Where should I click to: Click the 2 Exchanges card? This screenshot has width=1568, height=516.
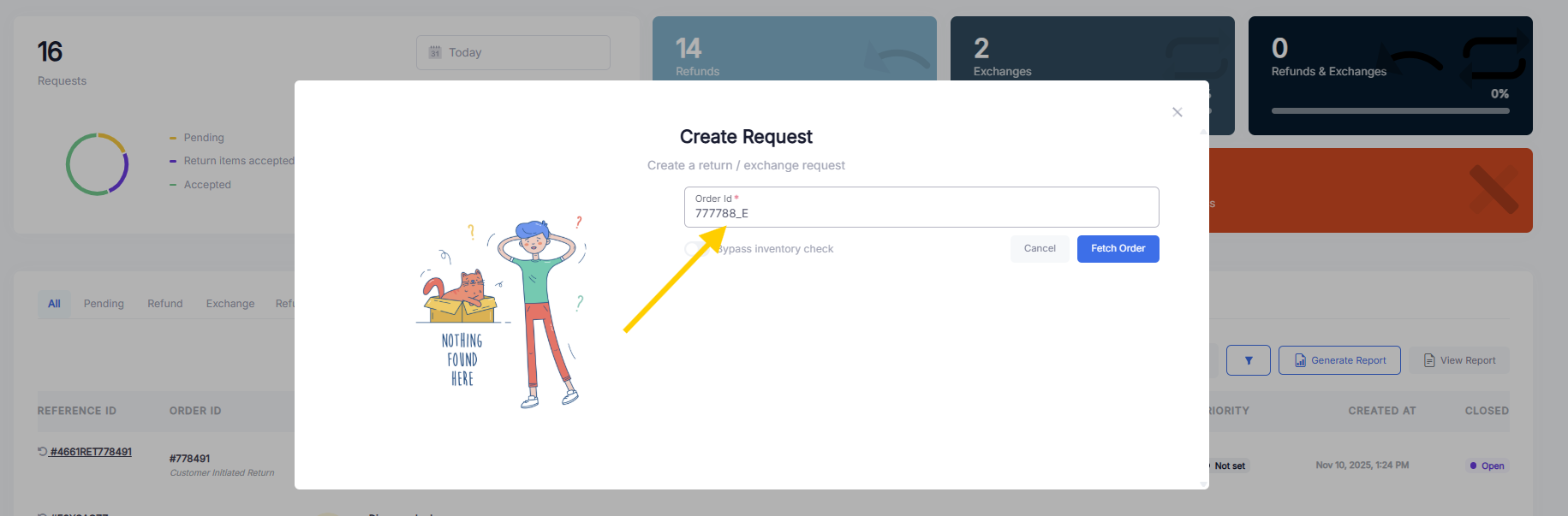1092,49
